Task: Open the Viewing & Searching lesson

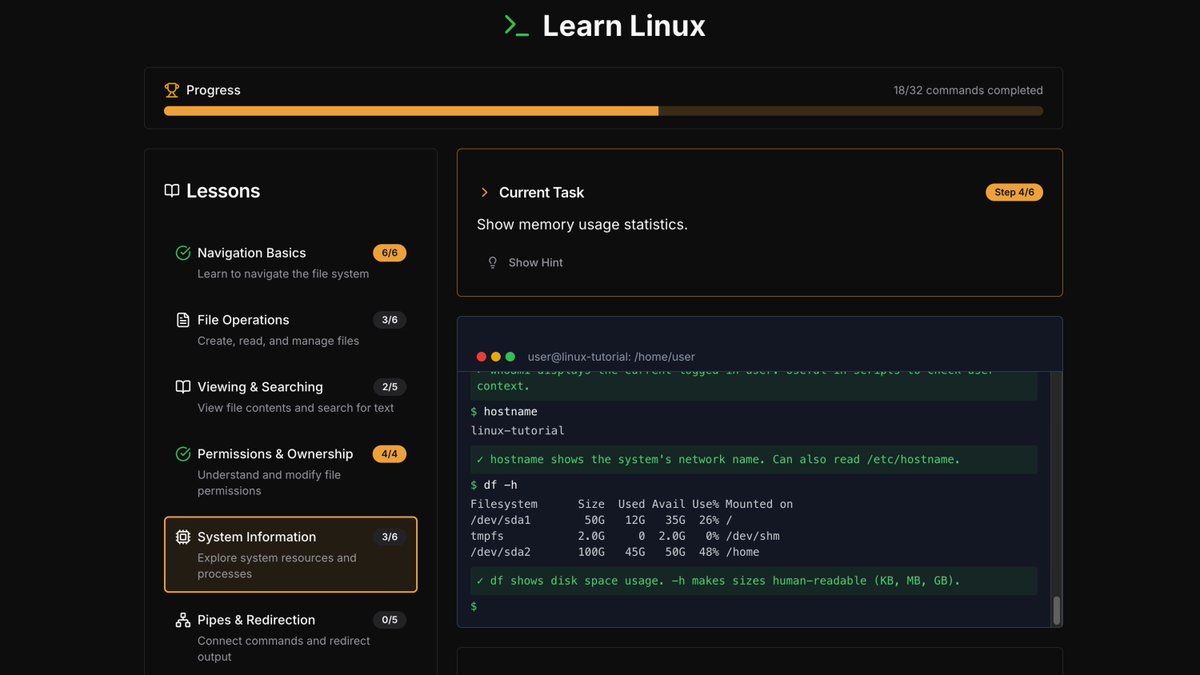Action: point(291,396)
